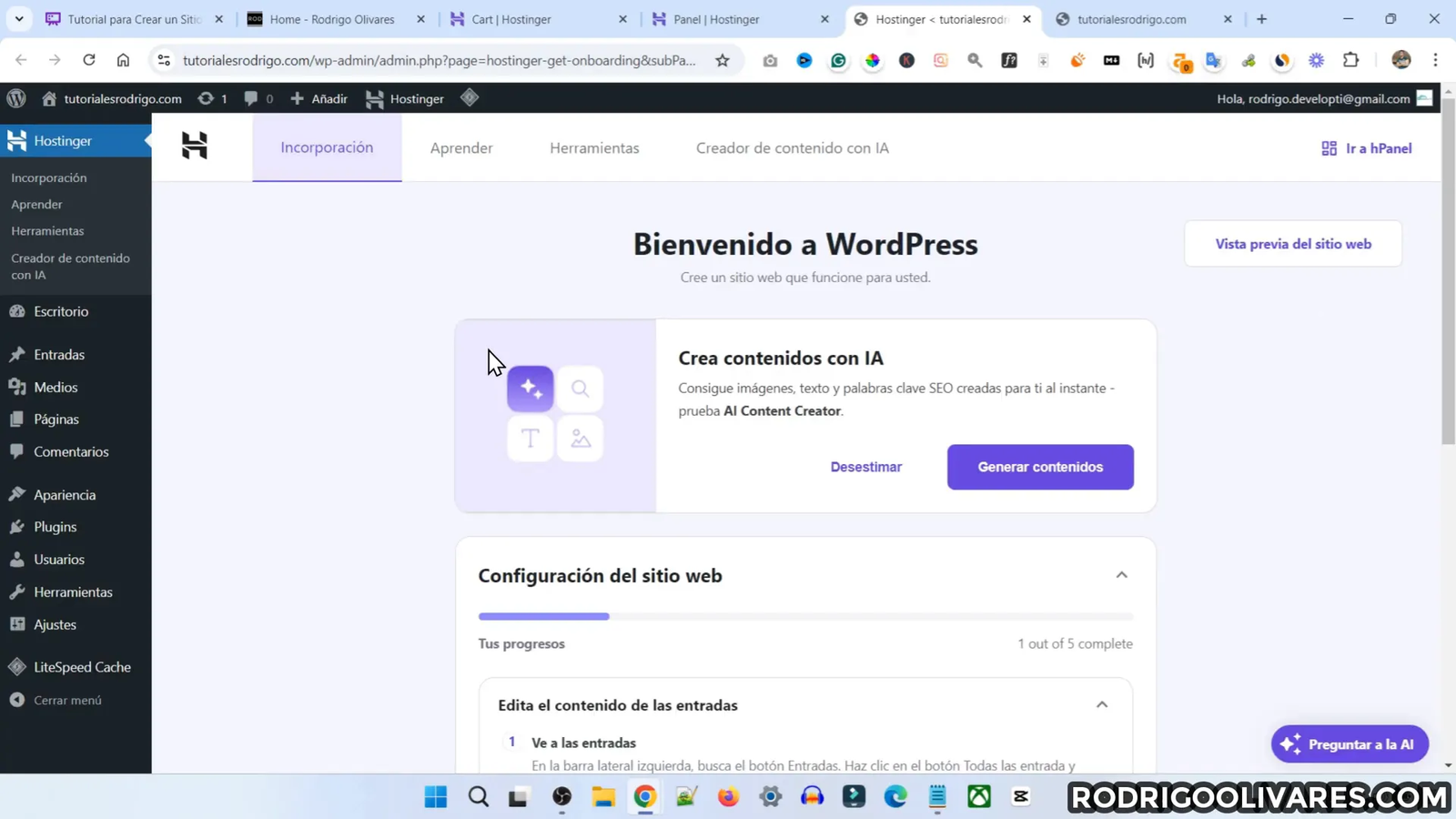Viewport: 1456px width, 819px height.
Task: Open the Plugins section in sidebar
Action: (x=56, y=526)
